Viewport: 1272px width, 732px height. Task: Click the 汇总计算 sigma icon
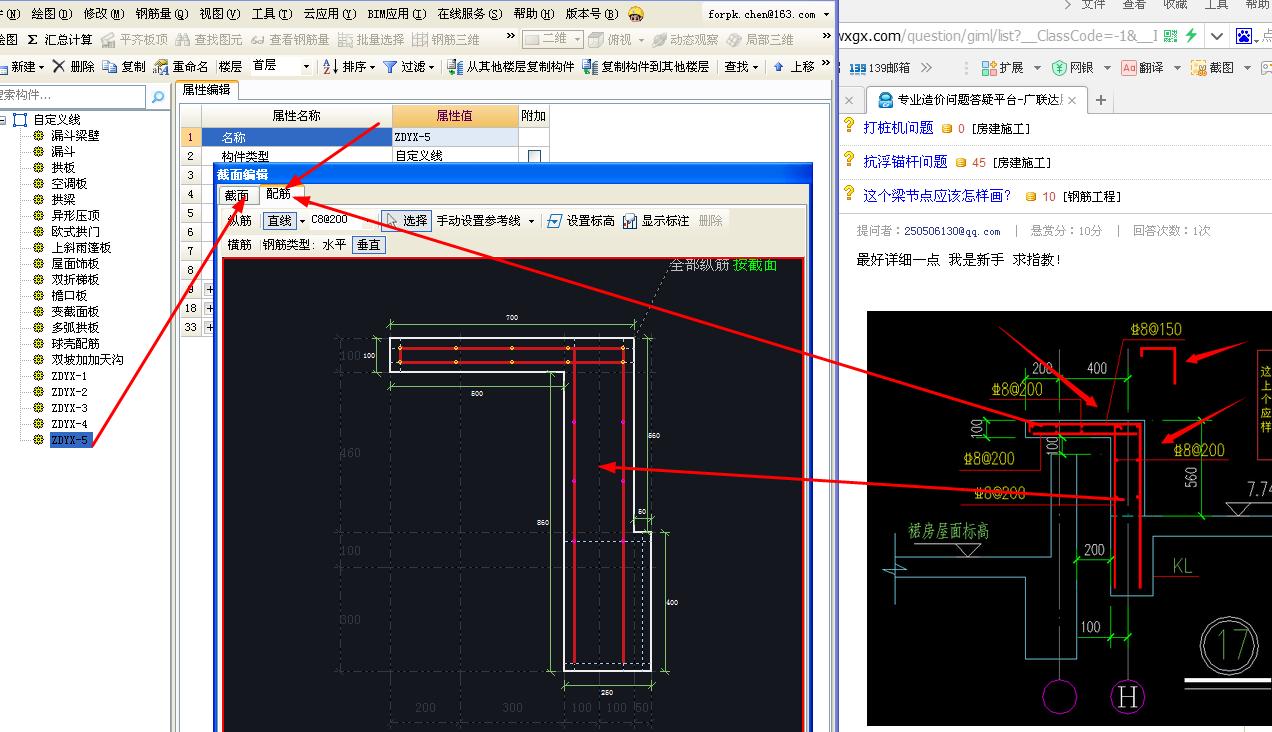[33, 40]
